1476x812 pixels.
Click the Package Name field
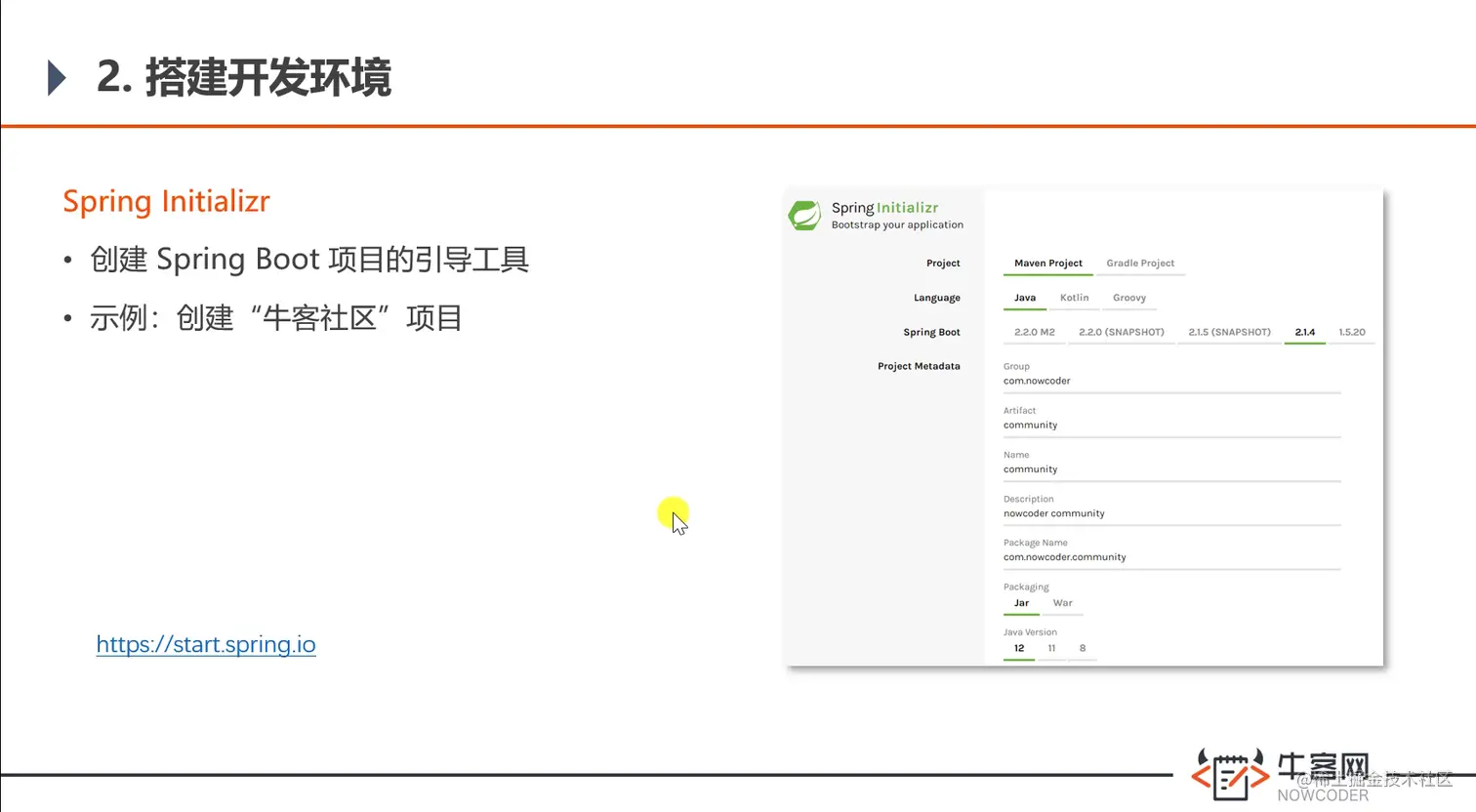tap(1171, 557)
